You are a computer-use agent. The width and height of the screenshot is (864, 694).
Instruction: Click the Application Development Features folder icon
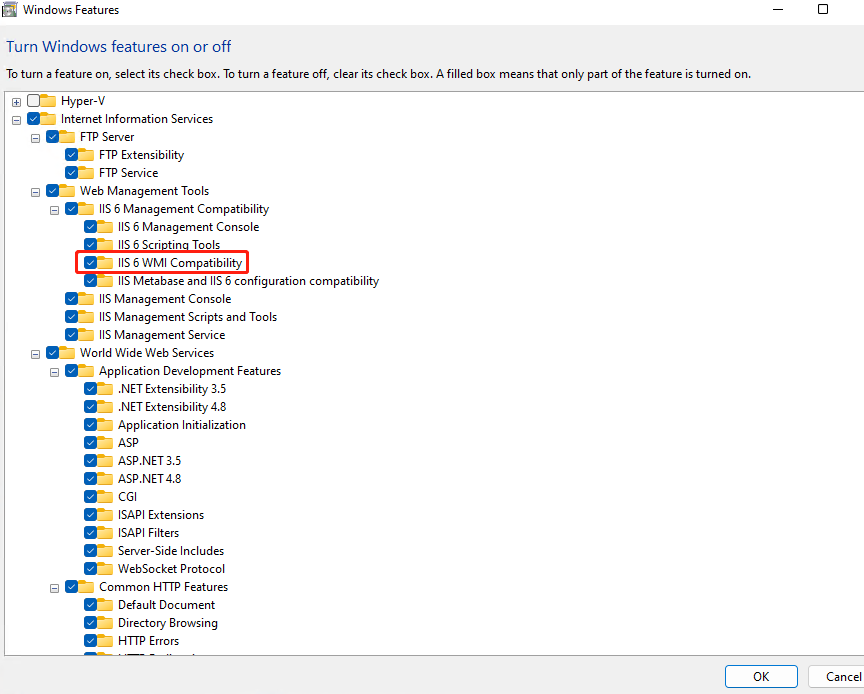(86, 371)
